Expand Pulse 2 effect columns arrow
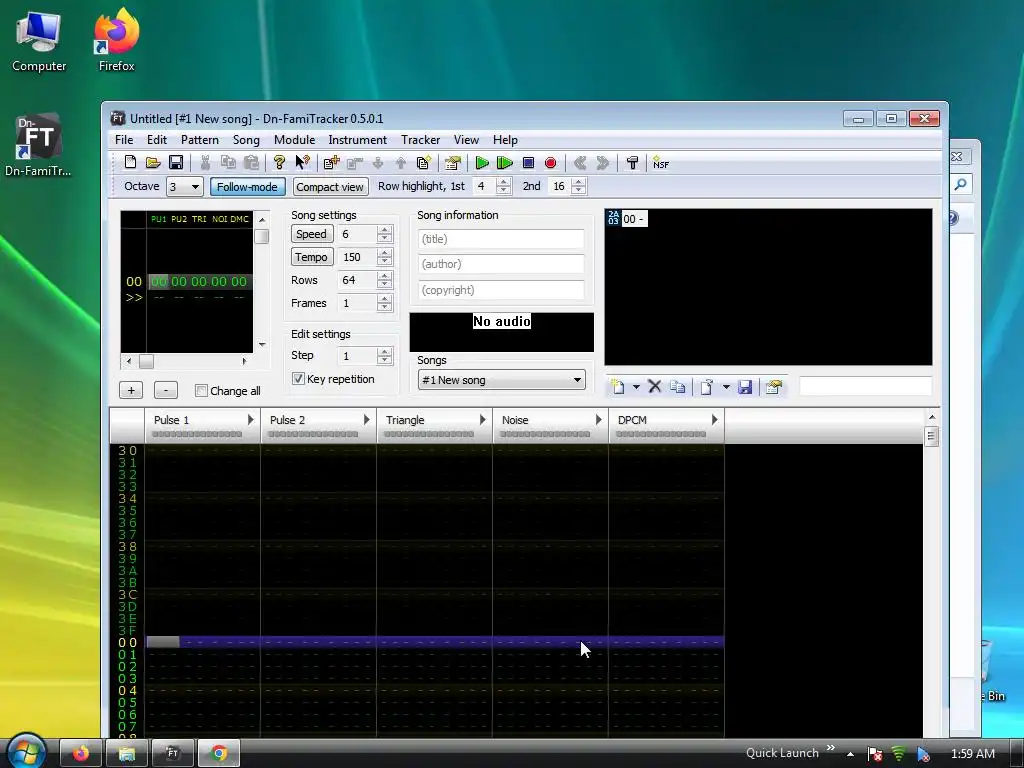1024x768 pixels. [x=367, y=420]
